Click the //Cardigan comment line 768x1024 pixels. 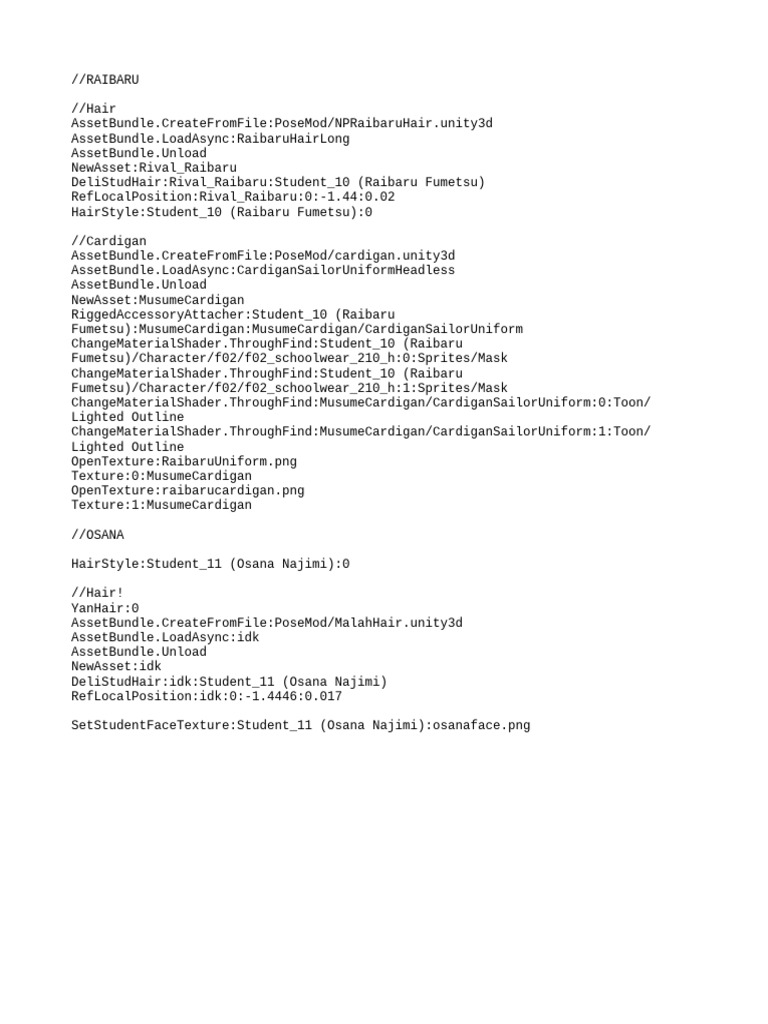coord(108,241)
